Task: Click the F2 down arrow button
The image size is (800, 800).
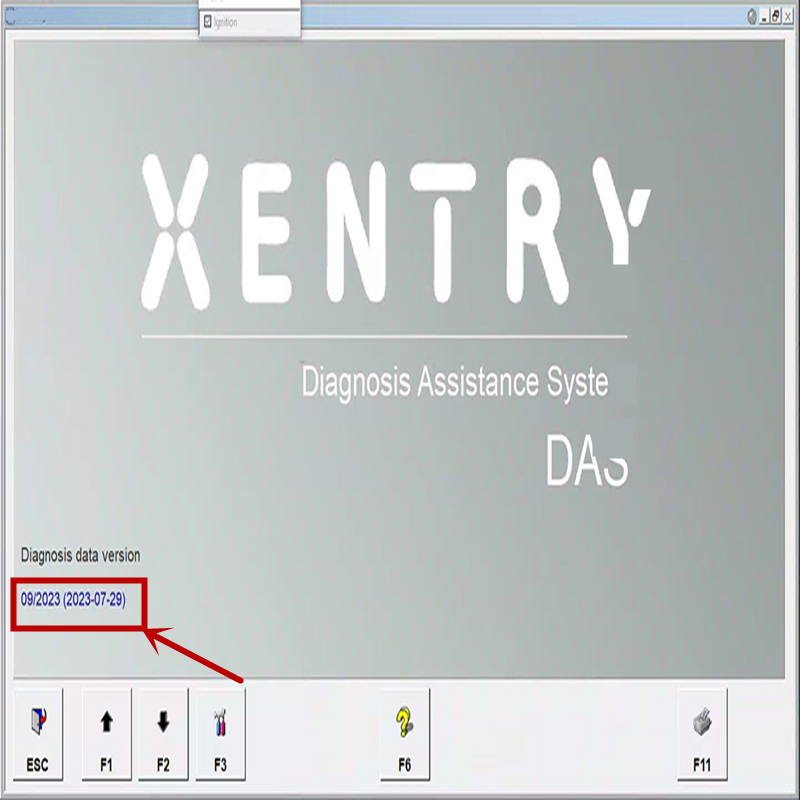Action: [163, 734]
